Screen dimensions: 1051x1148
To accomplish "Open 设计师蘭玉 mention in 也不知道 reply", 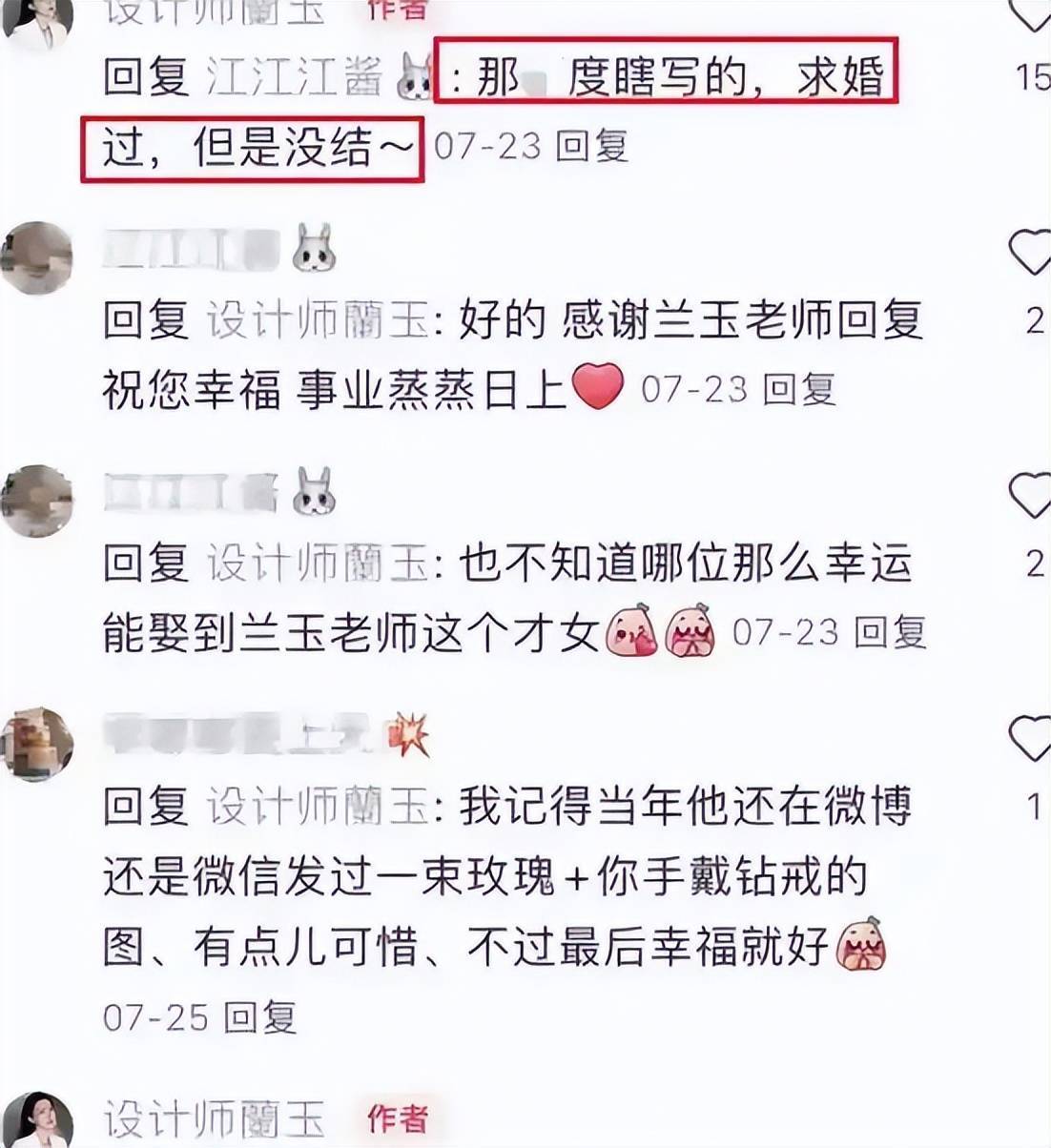I will (318, 564).
